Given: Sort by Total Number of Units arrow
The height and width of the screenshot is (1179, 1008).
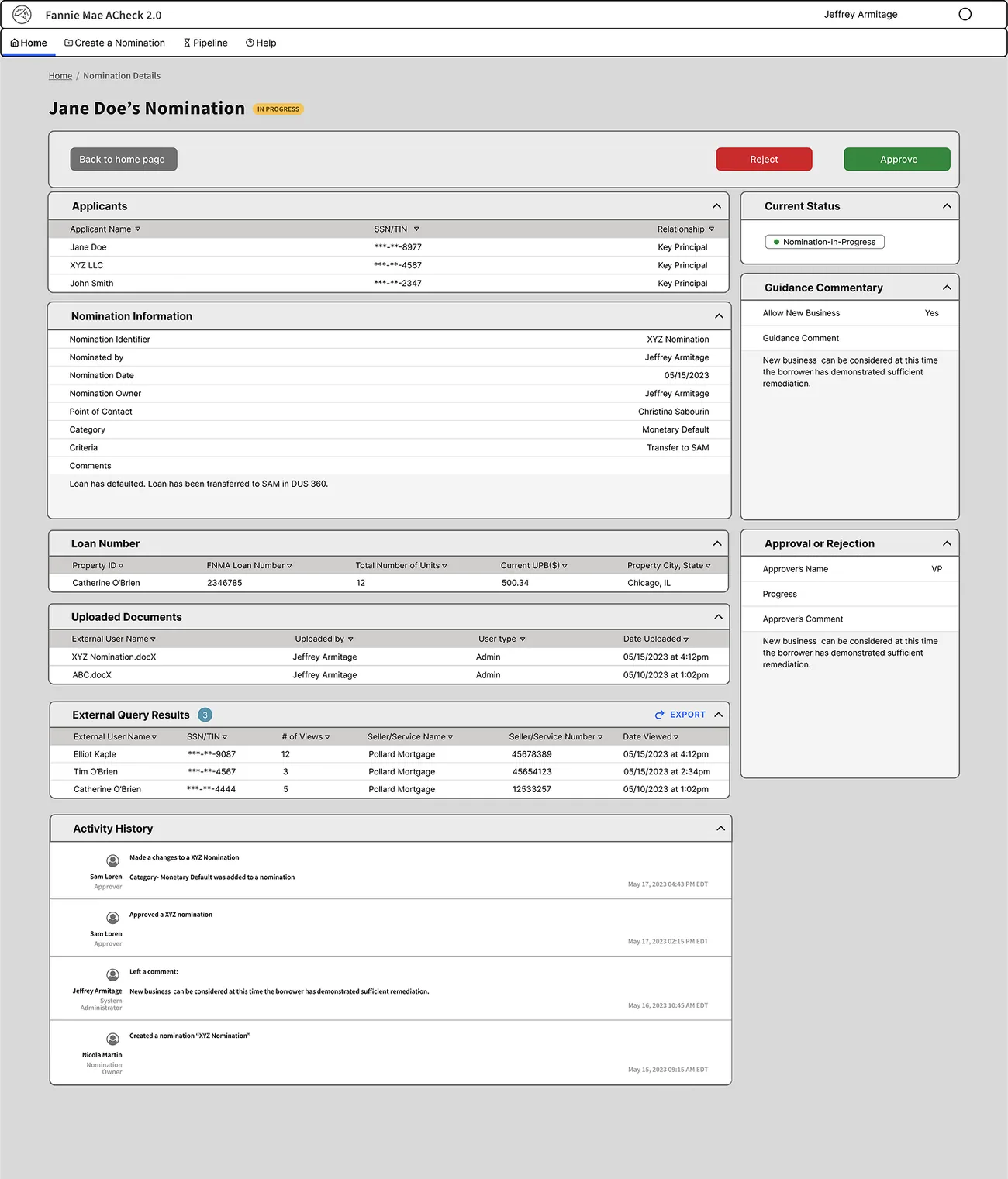Looking at the screenshot, I should coord(444,566).
